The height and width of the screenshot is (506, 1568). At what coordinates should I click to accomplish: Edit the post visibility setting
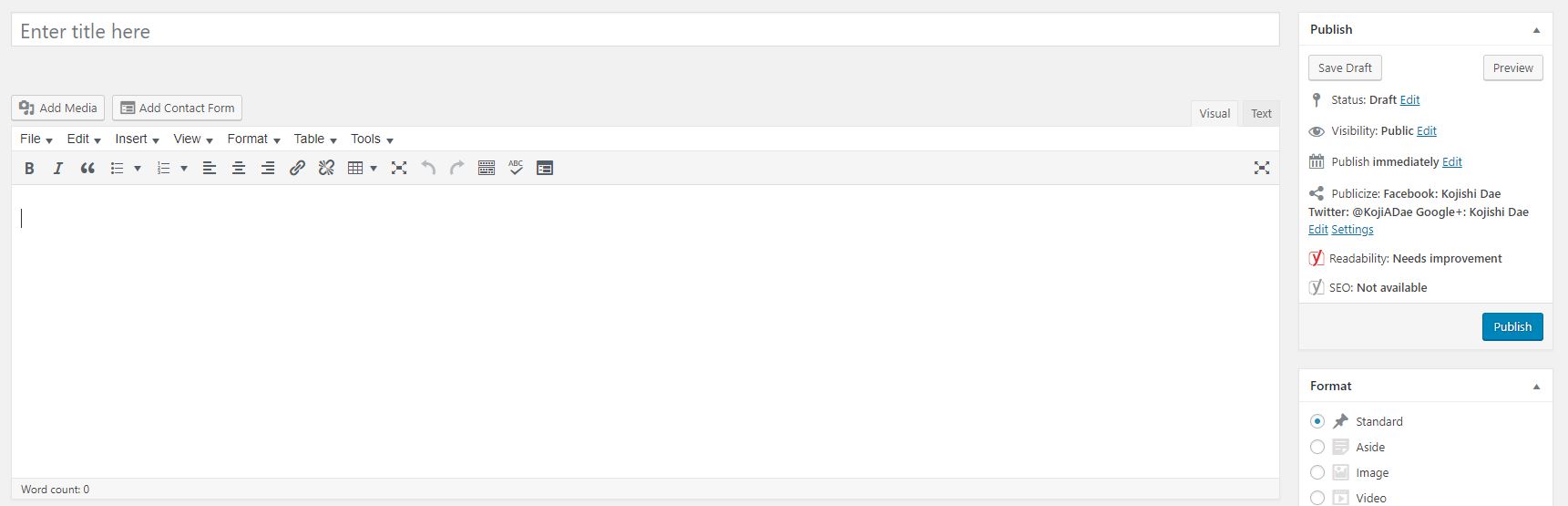tap(1427, 130)
